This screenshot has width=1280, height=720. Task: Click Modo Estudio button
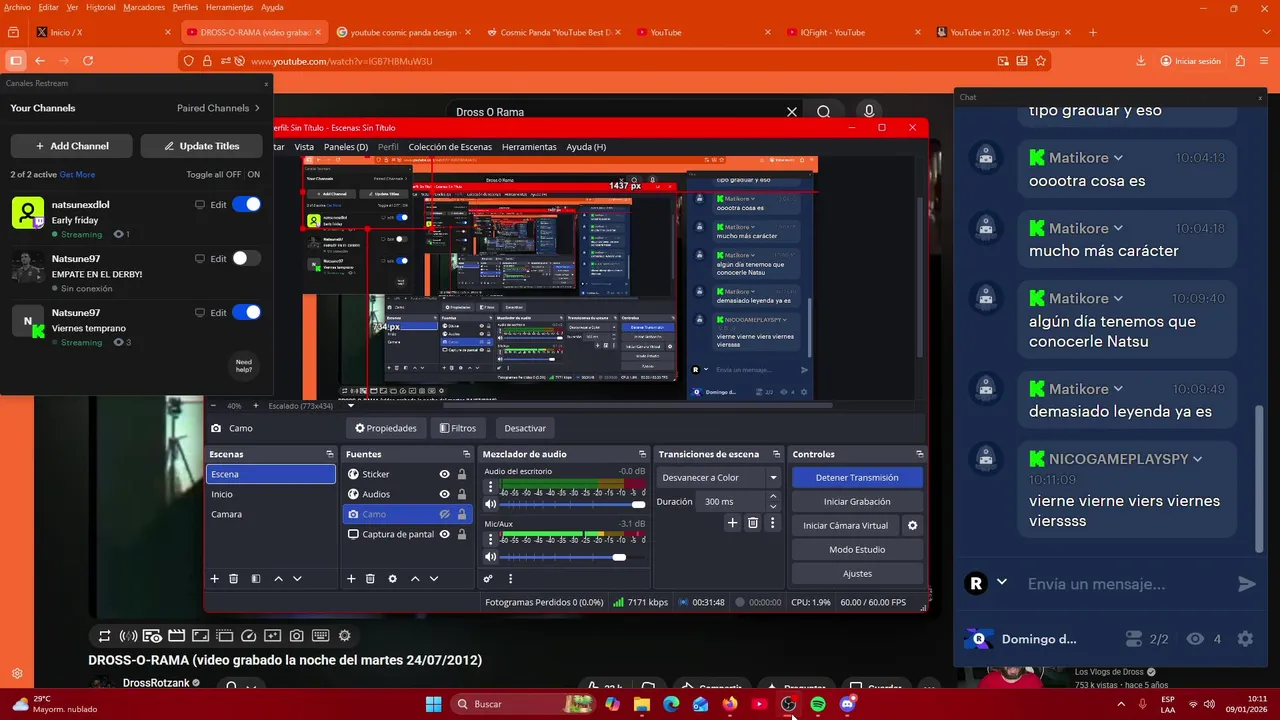(857, 550)
